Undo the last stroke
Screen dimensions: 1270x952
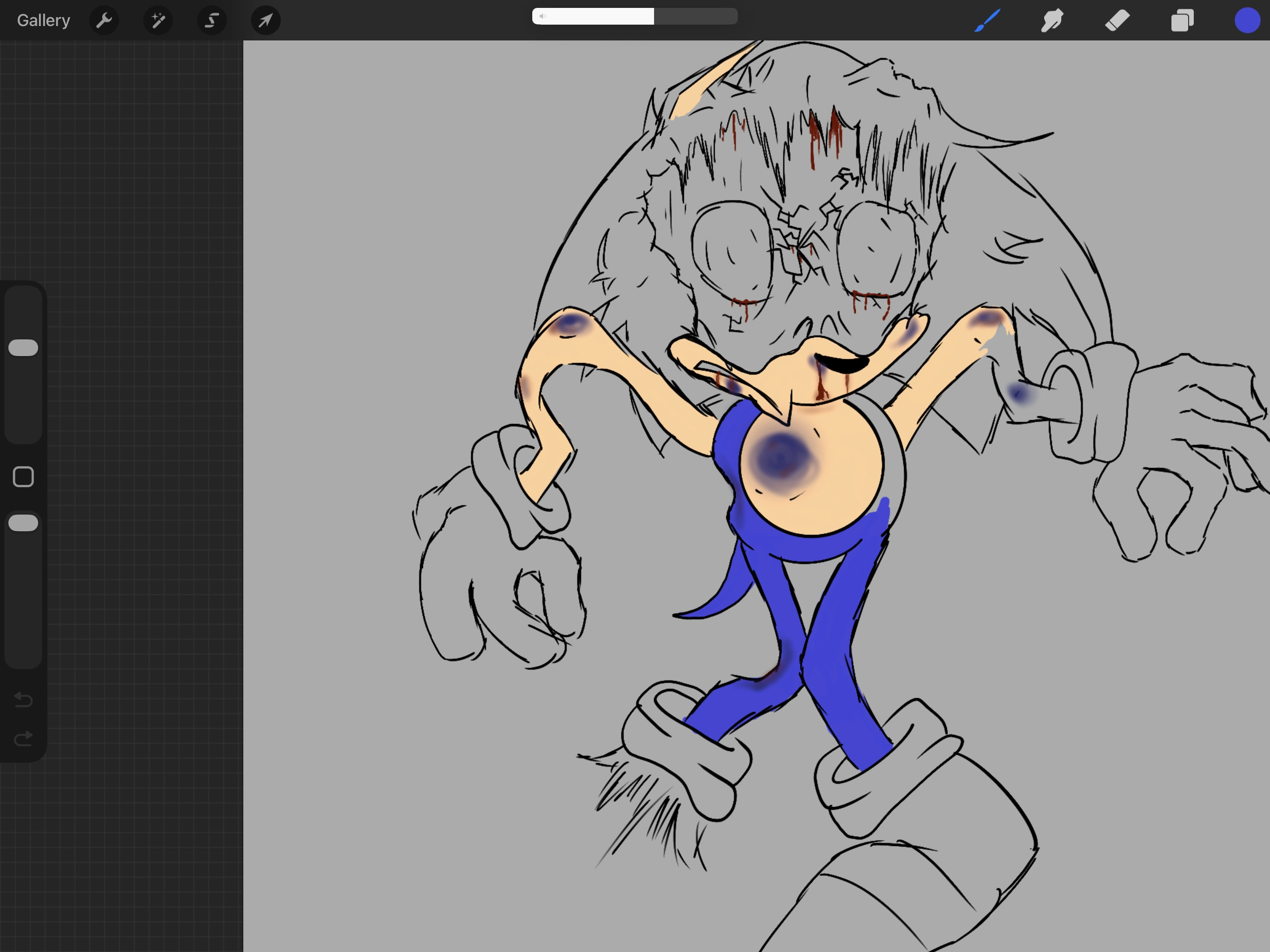tap(24, 700)
